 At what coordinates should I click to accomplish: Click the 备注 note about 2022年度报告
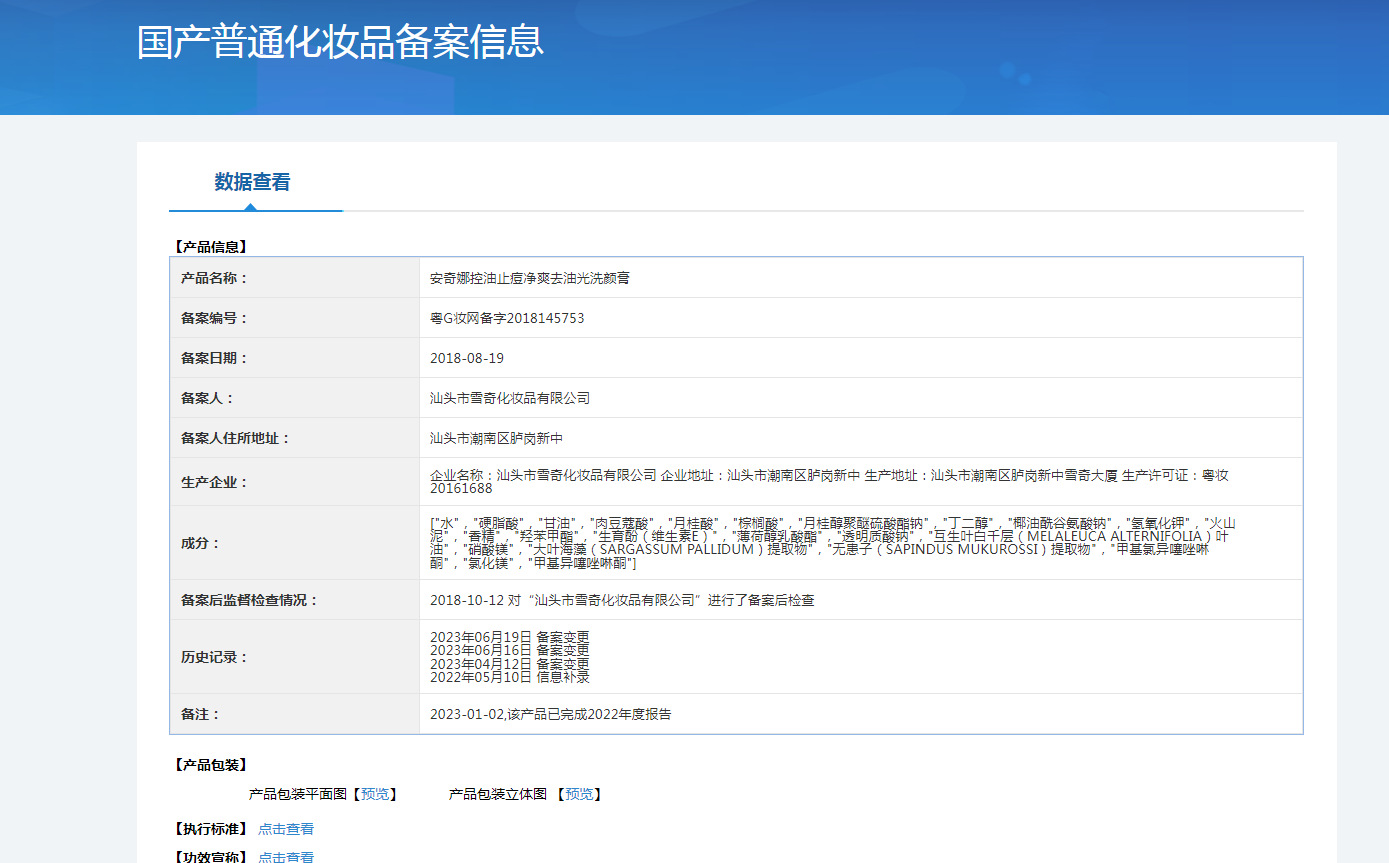pyautogui.click(x=551, y=714)
